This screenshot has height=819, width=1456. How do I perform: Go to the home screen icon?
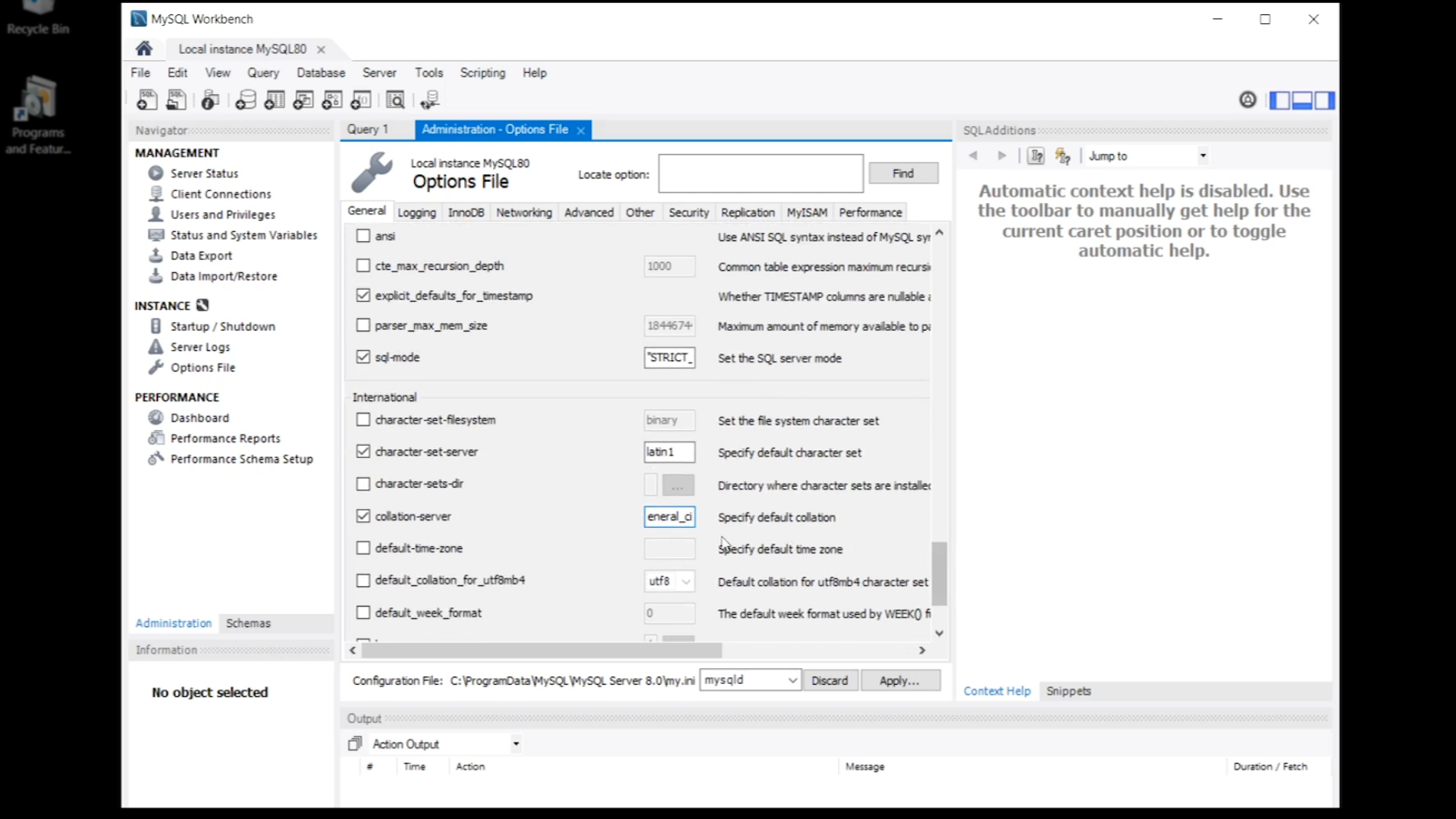[144, 49]
